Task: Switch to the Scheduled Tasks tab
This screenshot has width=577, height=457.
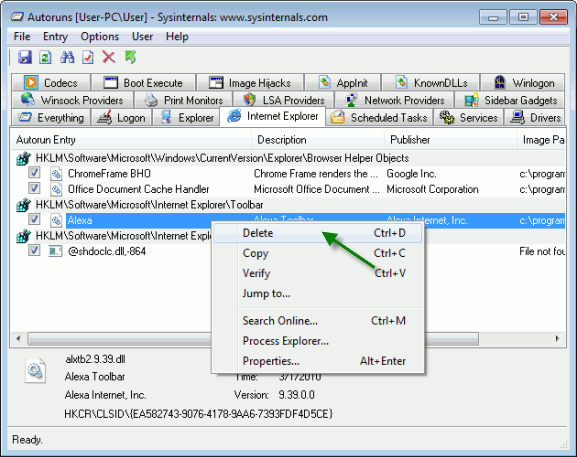Action: pos(379,117)
